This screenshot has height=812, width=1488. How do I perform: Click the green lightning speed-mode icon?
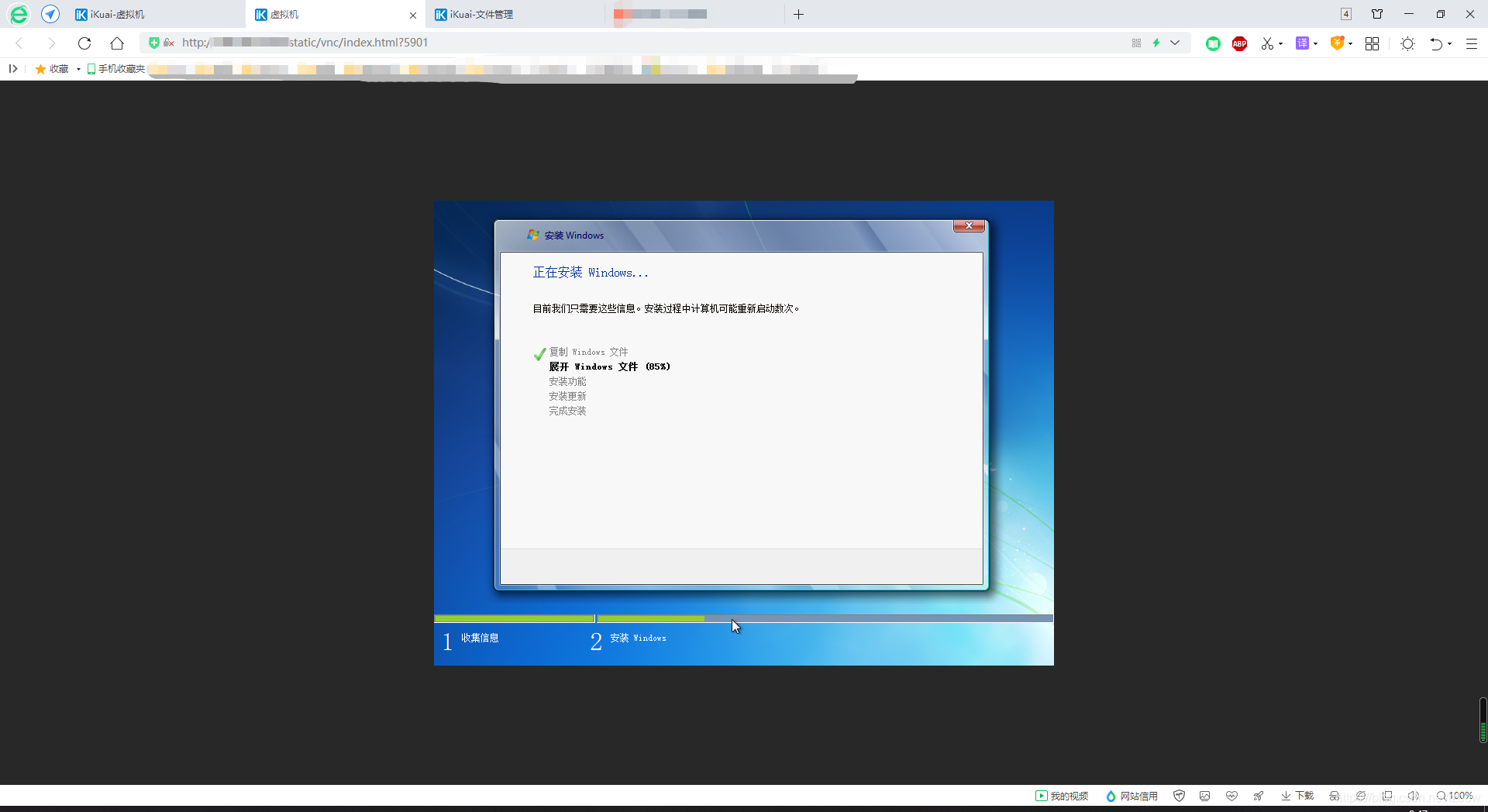tap(1156, 43)
